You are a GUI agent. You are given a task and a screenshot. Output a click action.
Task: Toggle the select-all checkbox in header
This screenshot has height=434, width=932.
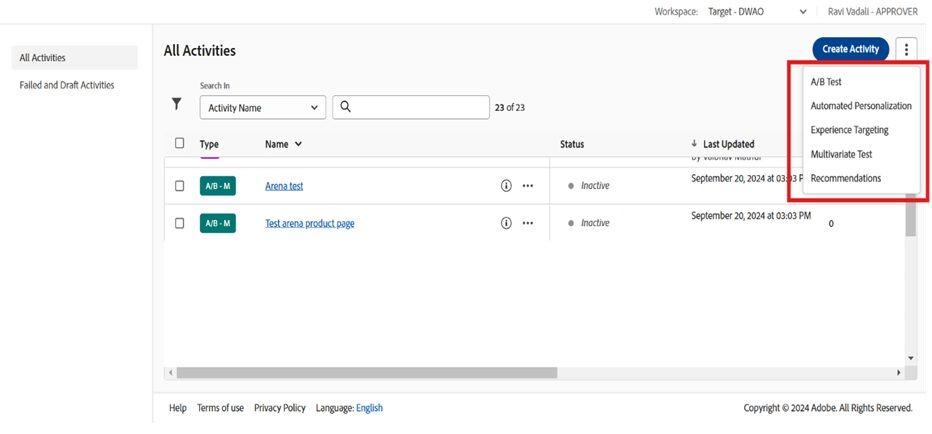pos(180,144)
